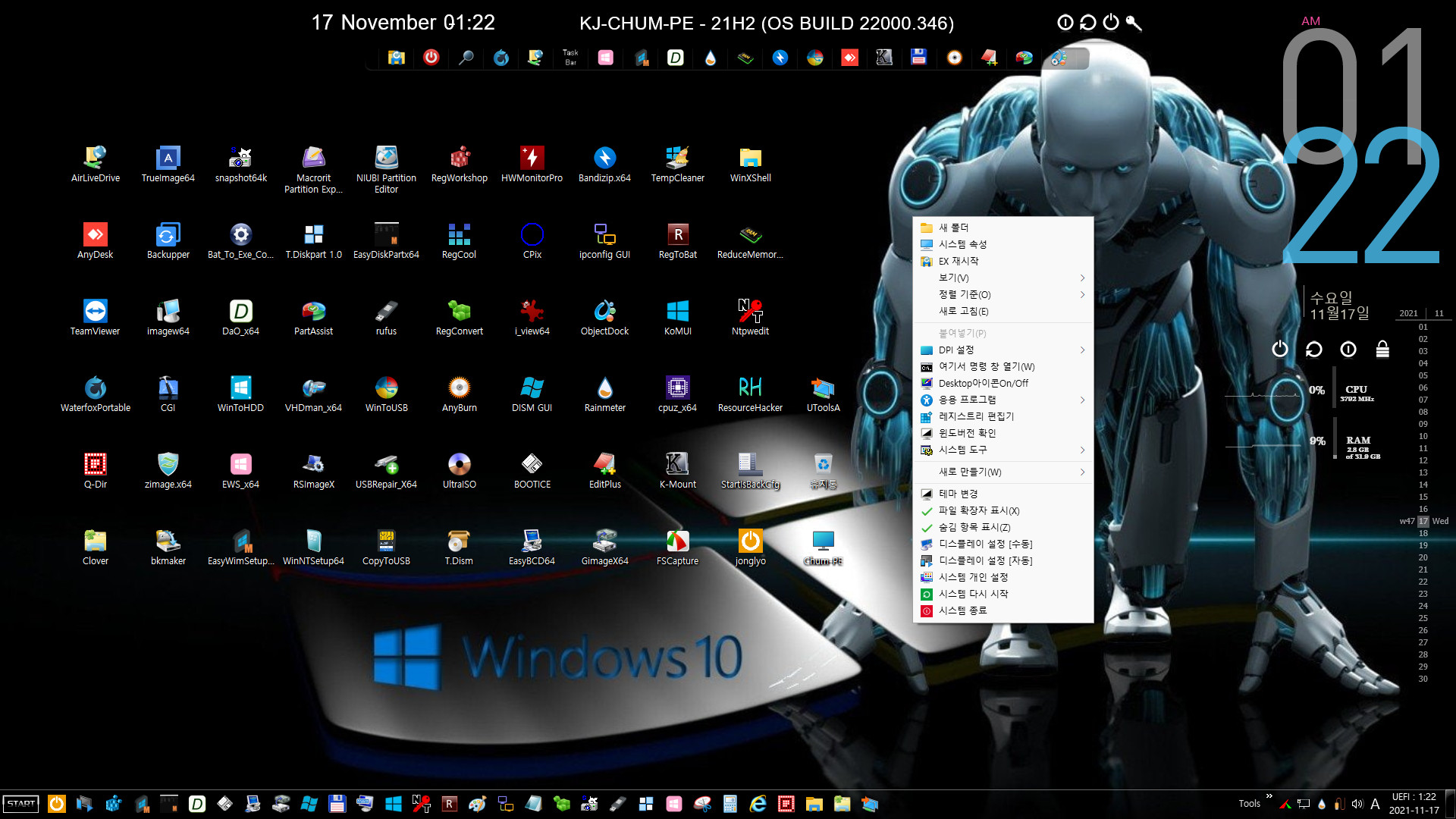Screen dimensions: 1456x819
Task: Expand the DPI 설정 submenu
Action: (1003, 350)
